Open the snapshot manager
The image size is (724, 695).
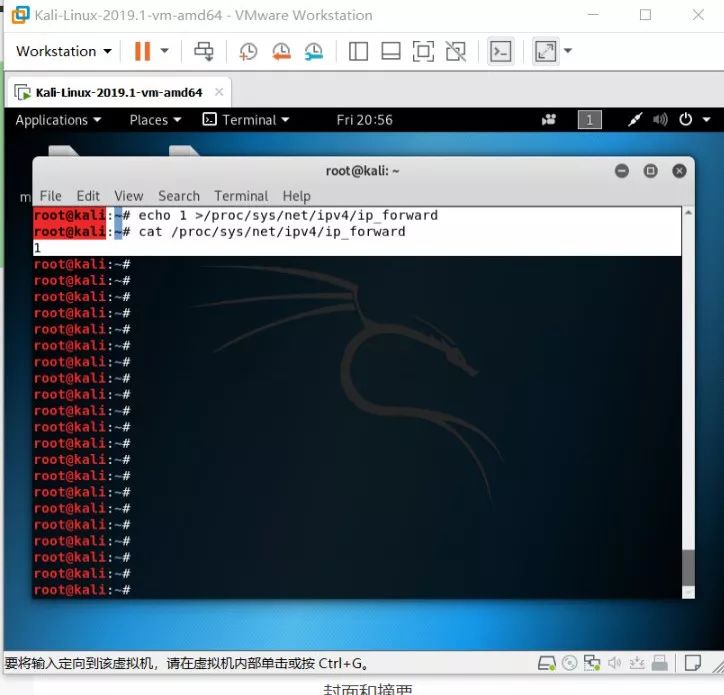coord(314,51)
